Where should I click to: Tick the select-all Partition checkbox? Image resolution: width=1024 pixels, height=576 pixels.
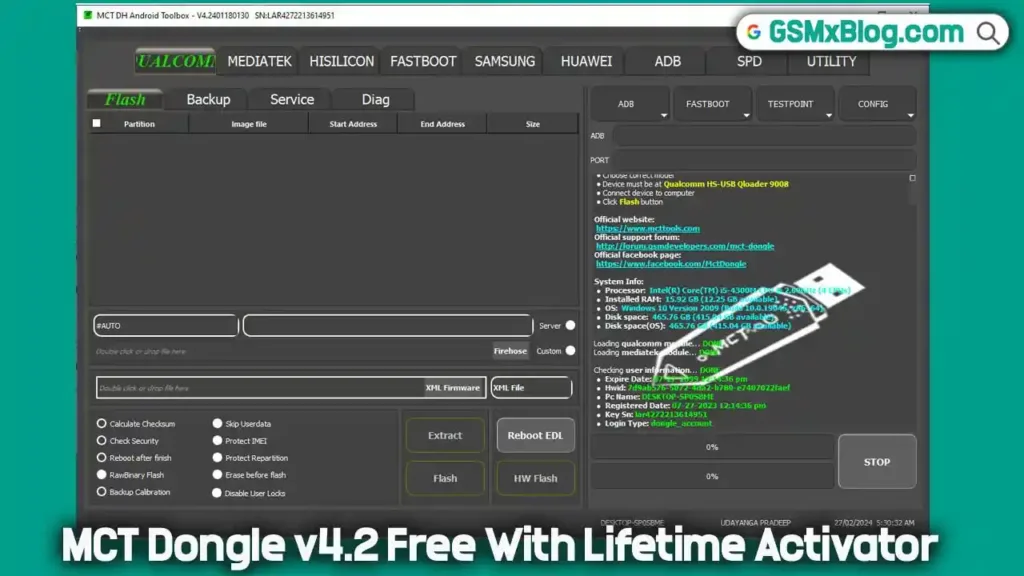tap(97, 123)
